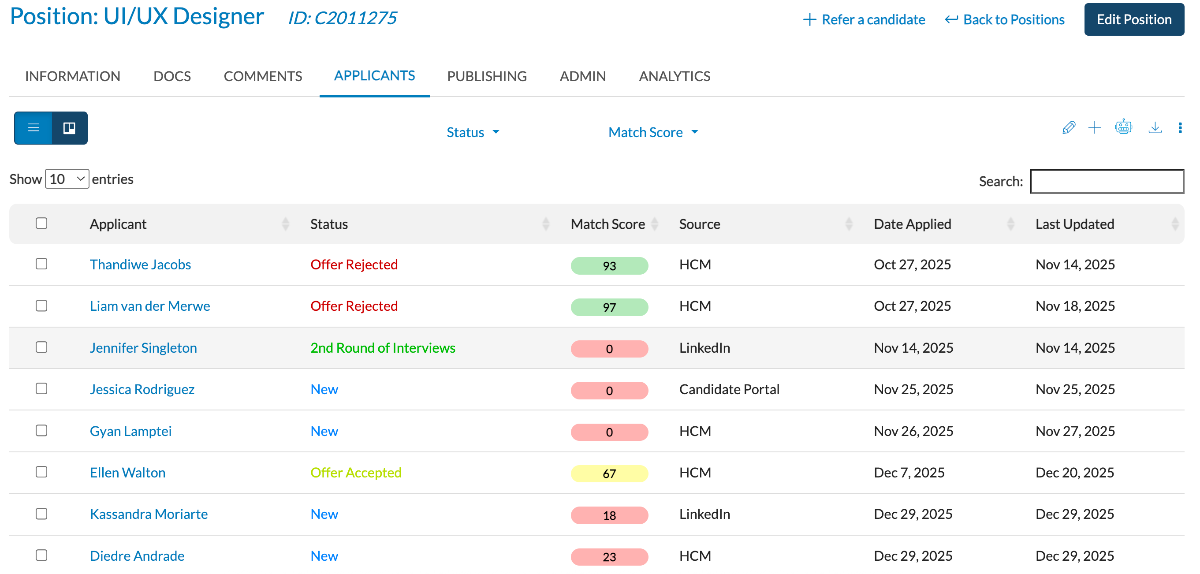Viewport: 1200px width, 574px height.
Task: Click the yellow match score 67 badge
Action: 610,474
